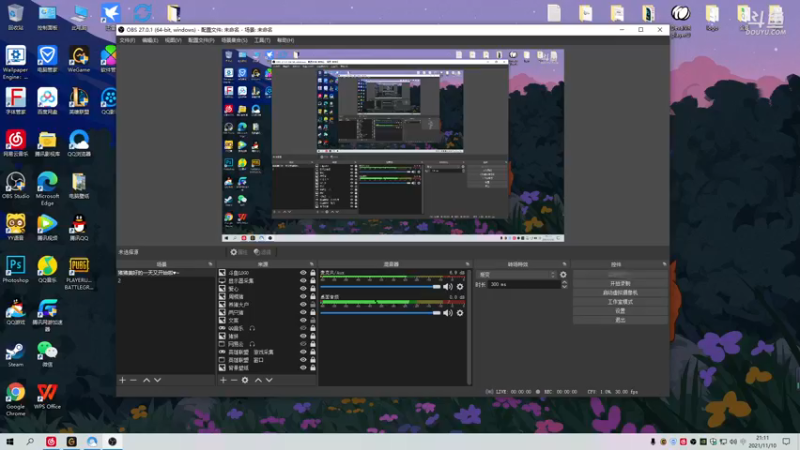Image resolution: width=800 pixels, height=450 pixels.
Task: Open the 视图(V) menu
Action: [x=173, y=40]
